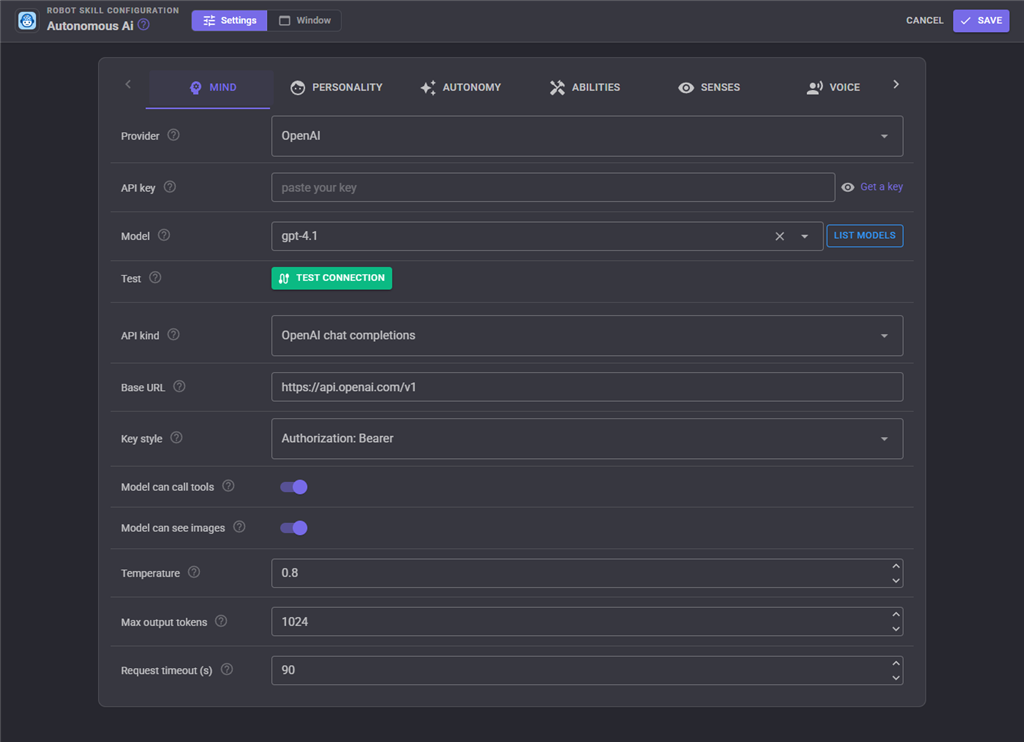Switch to Window view

tap(304, 20)
